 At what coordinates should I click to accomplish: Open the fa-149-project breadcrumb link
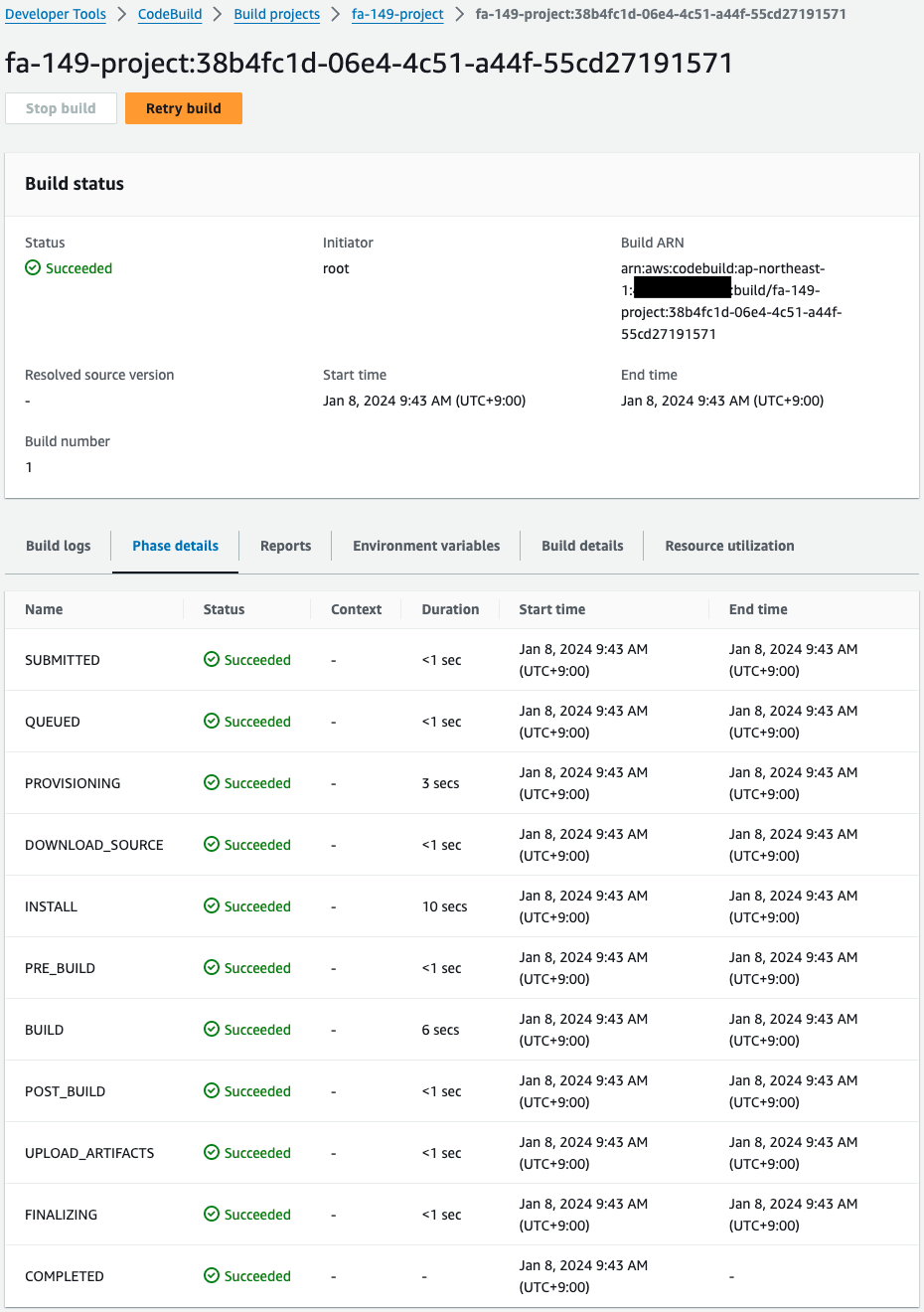tap(397, 14)
